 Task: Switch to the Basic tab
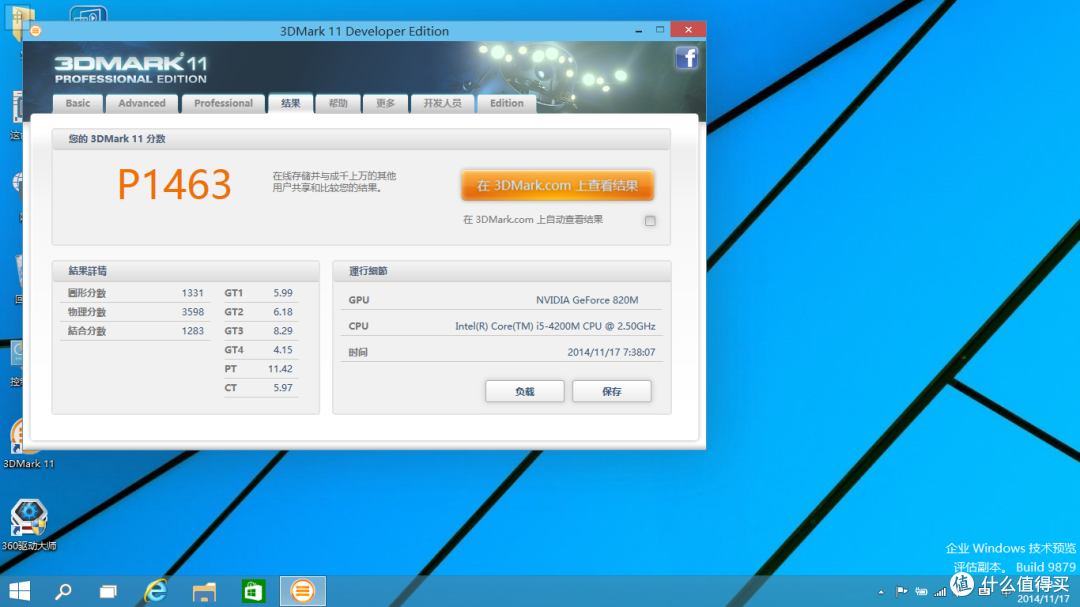pos(78,103)
